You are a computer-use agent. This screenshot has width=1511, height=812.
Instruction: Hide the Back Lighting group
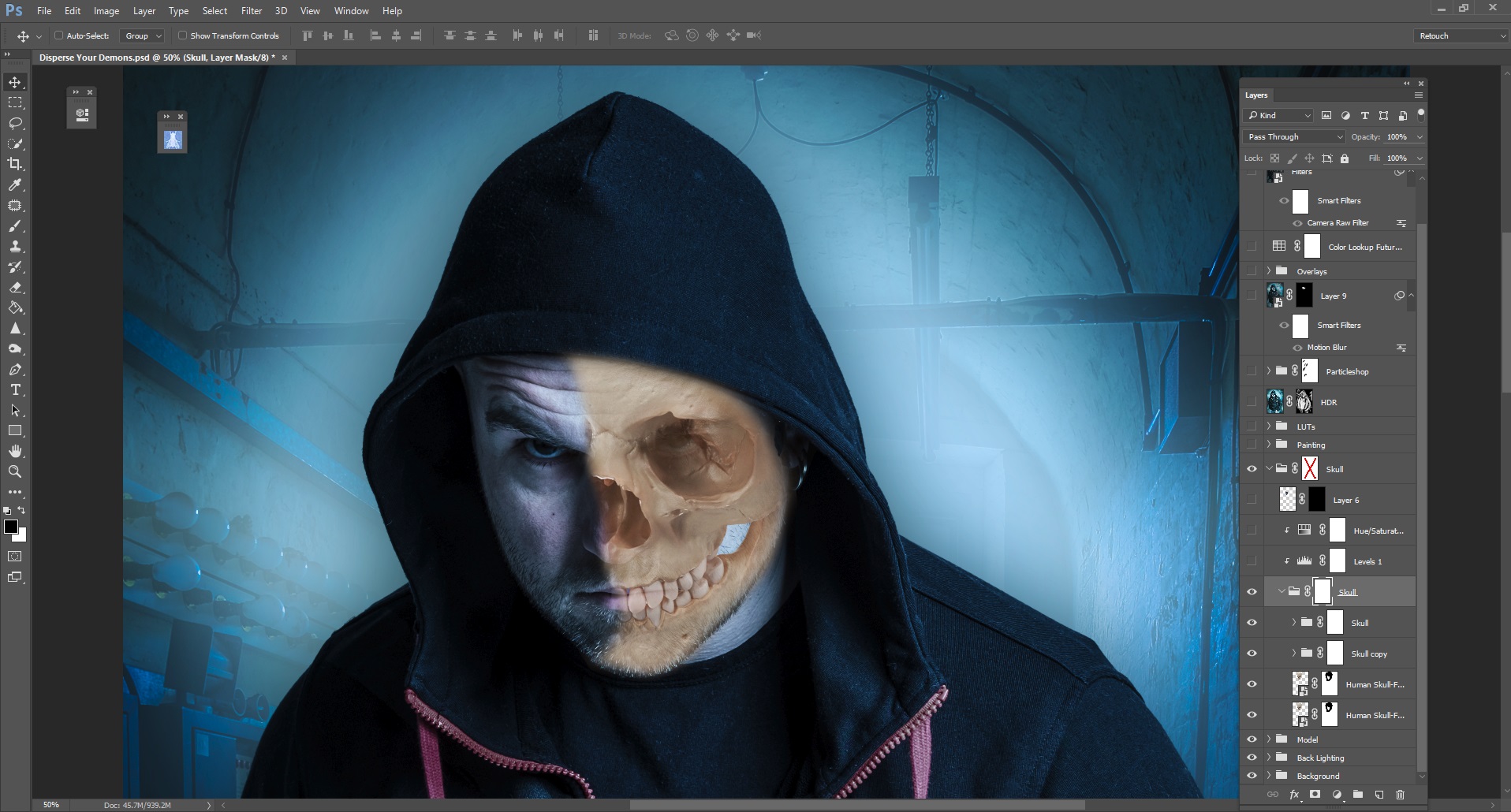pyautogui.click(x=1252, y=758)
